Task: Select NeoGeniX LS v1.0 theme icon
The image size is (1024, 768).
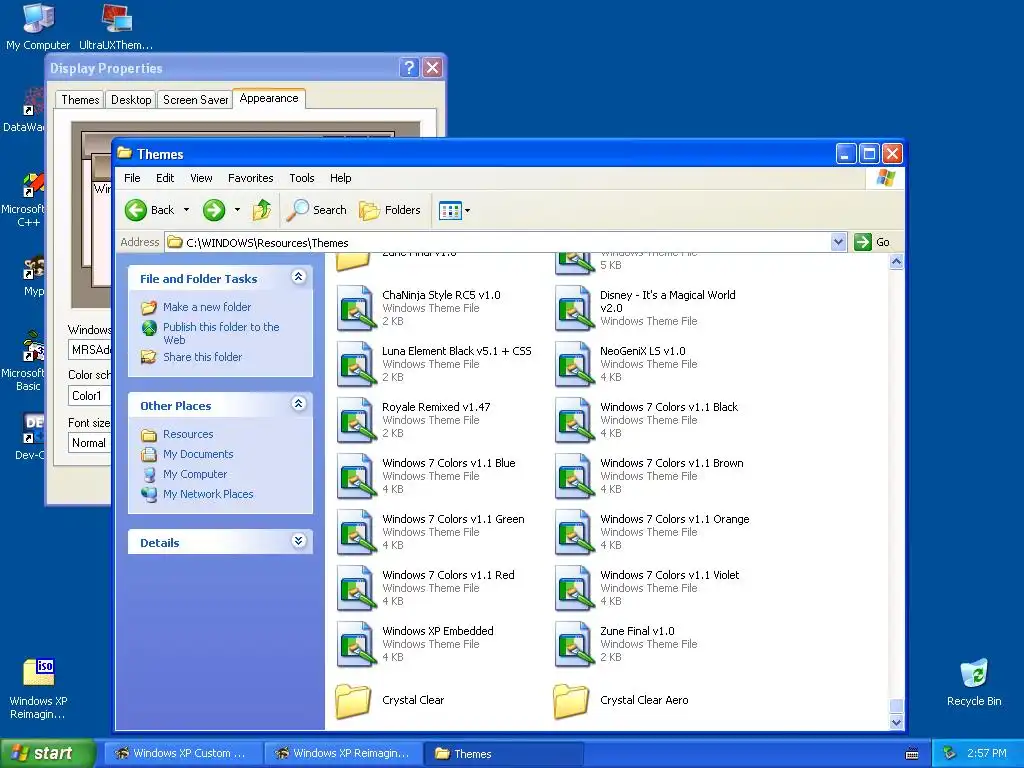Action: (575, 364)
